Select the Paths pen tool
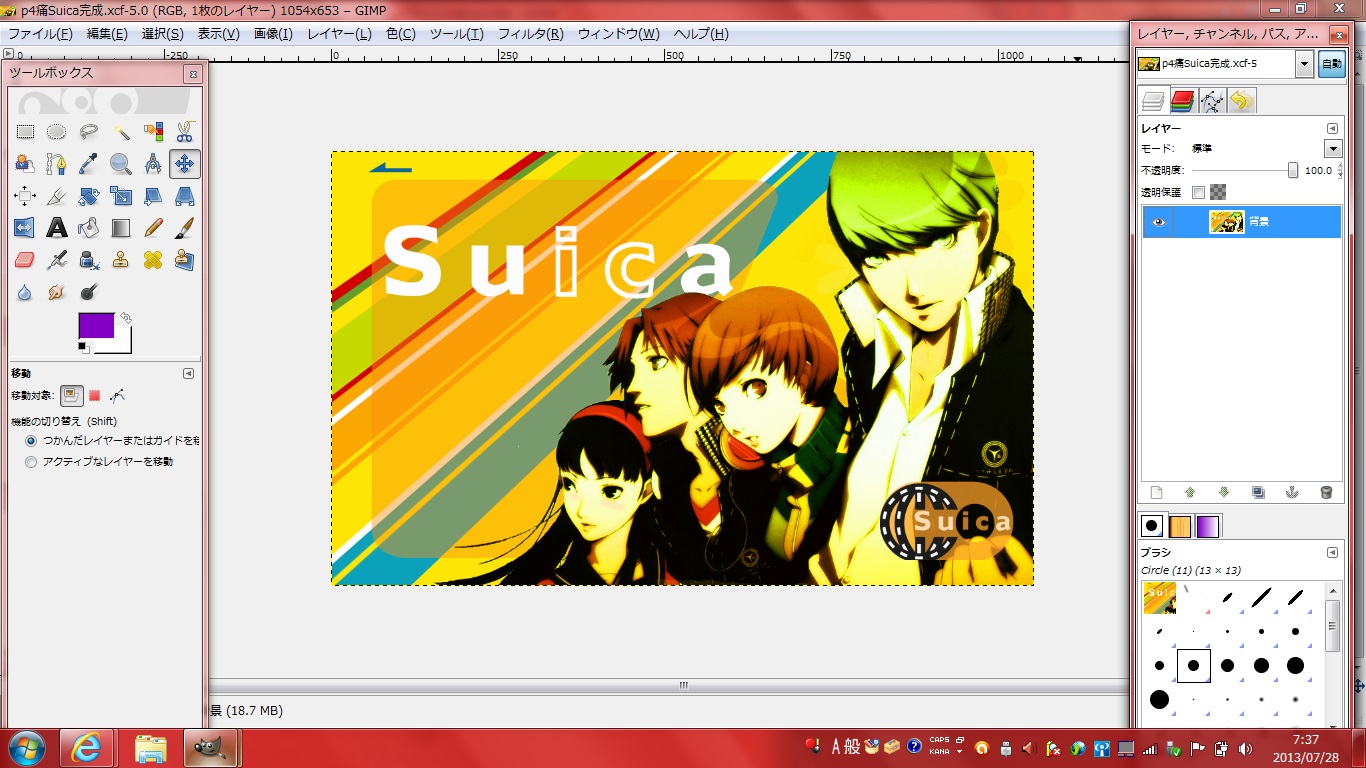This screenshot has width=1366, height=768. (x=57, y=163)
